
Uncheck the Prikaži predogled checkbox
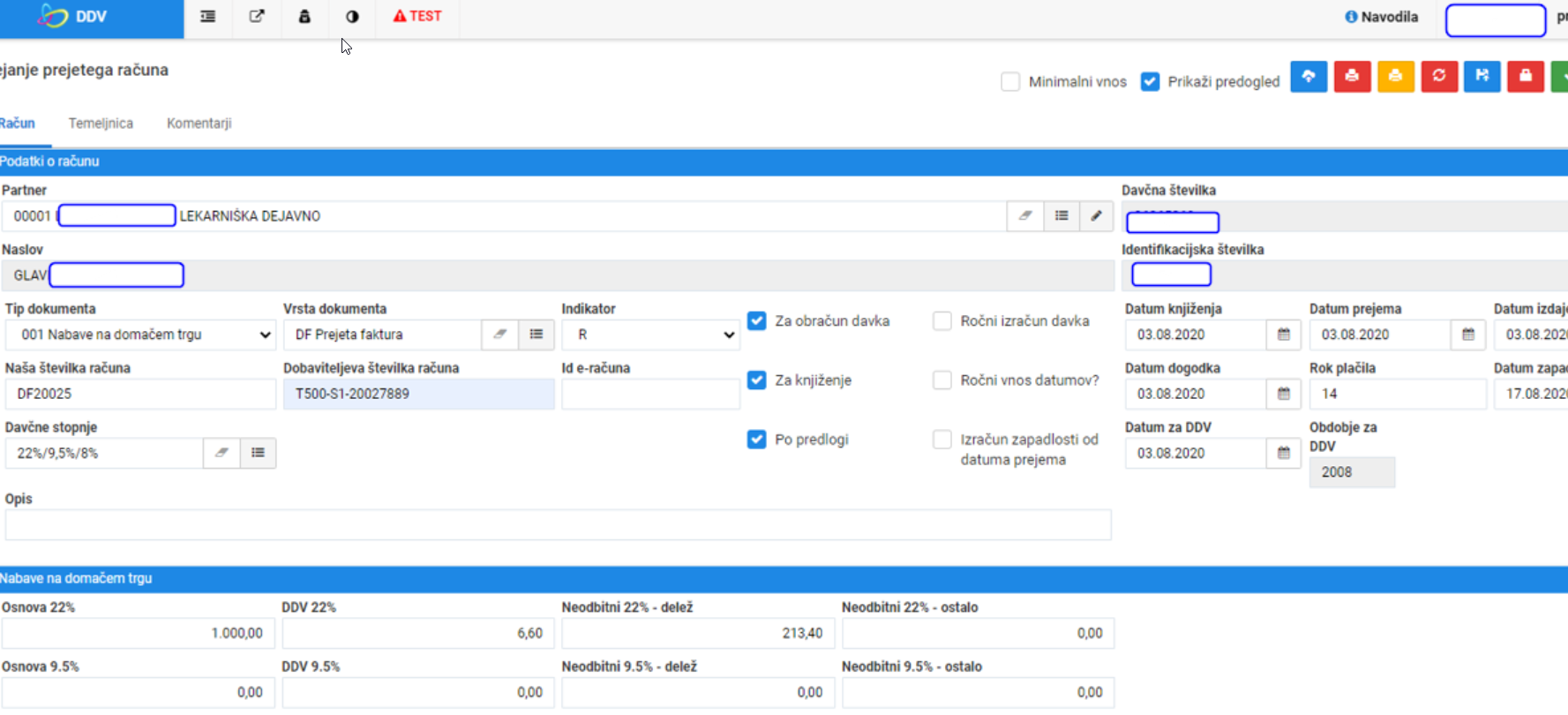tap(1150, 81)
